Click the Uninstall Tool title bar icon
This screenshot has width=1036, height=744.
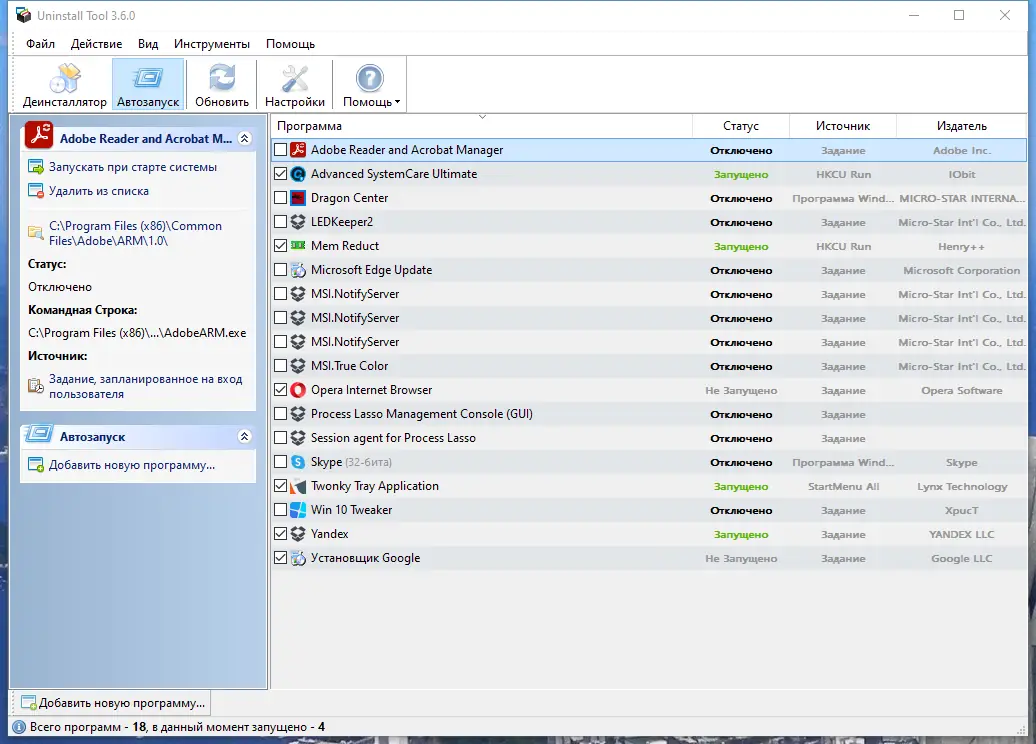23,15
